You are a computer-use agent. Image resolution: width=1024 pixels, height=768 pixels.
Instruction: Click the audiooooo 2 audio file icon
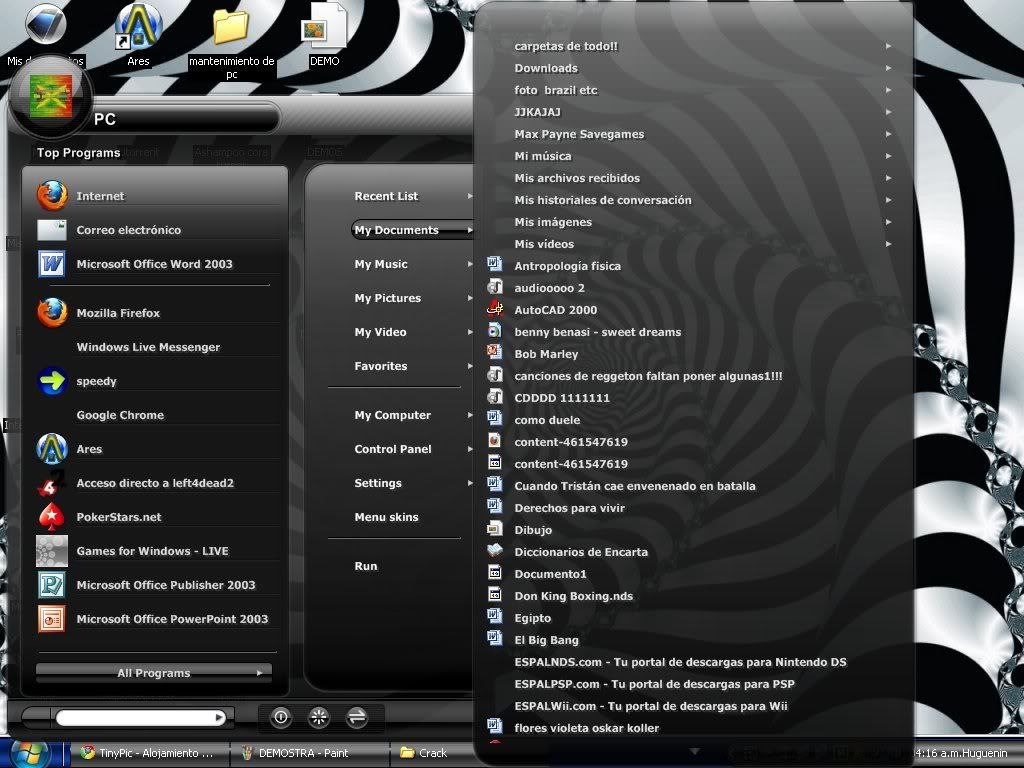coord(495,287)
